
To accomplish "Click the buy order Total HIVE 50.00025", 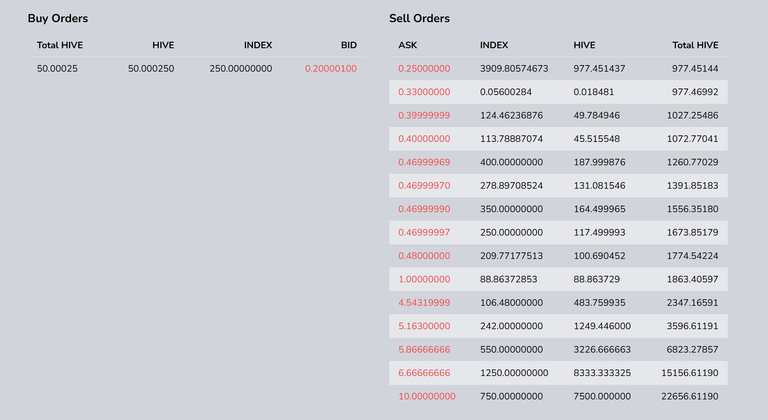I will [x=57, y=69].
